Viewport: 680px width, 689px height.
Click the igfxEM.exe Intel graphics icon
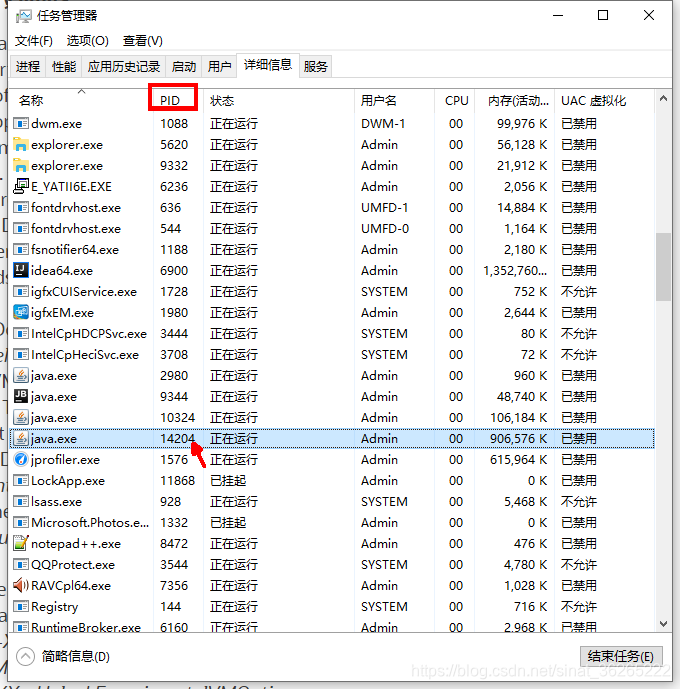[x=21, y=312]
